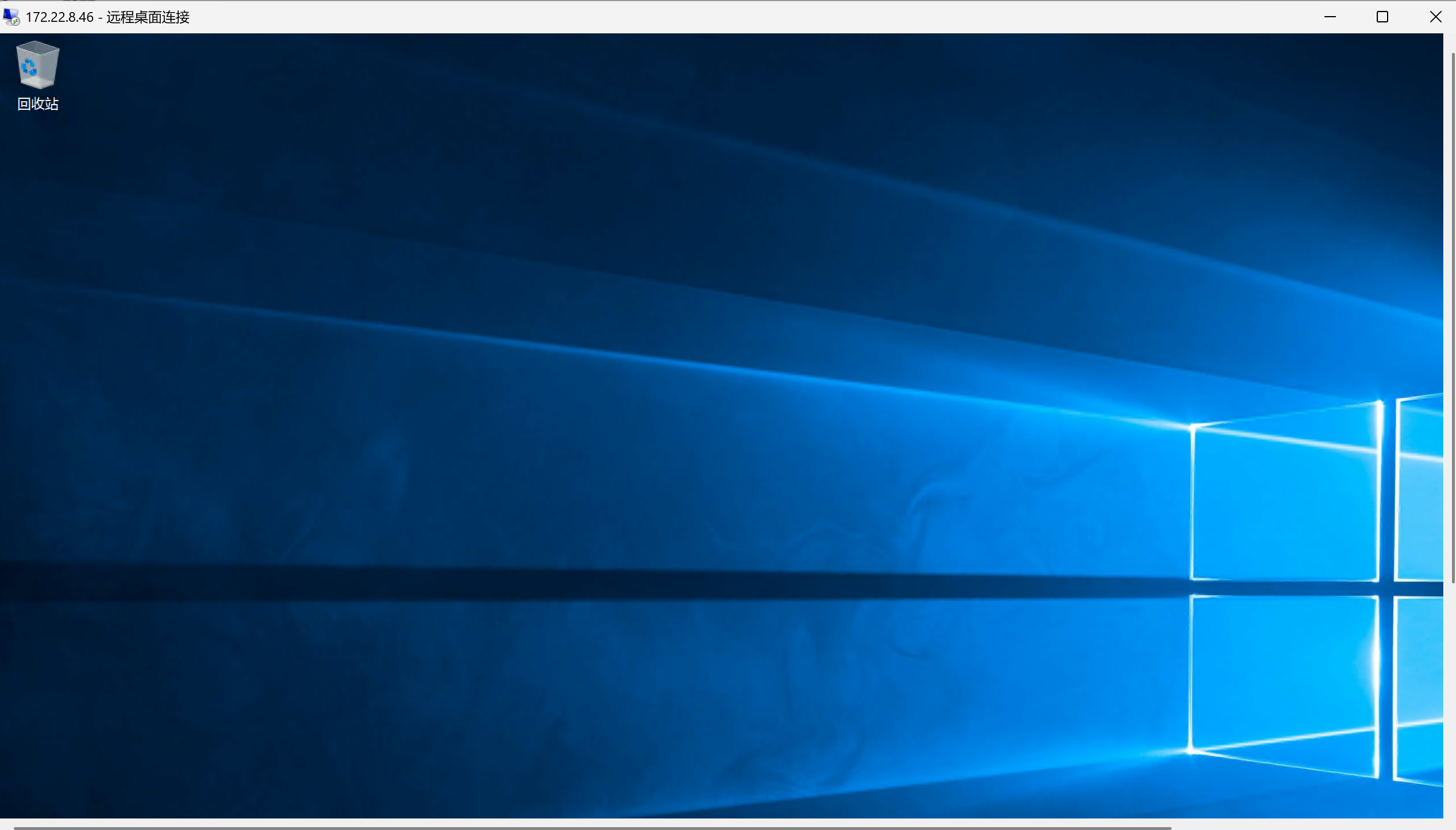Click vertical scrollbar track above the thumb
Screen dimensions: 1456x830
pyautogui.click(x=1453, y=43)
